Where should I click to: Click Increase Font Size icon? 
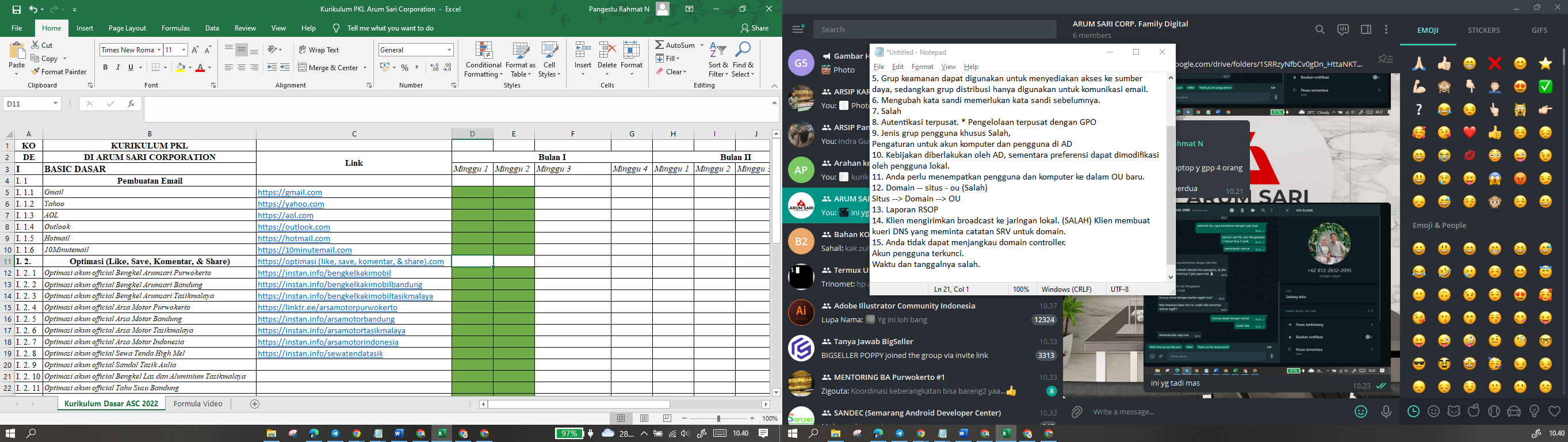pos(195,50)
